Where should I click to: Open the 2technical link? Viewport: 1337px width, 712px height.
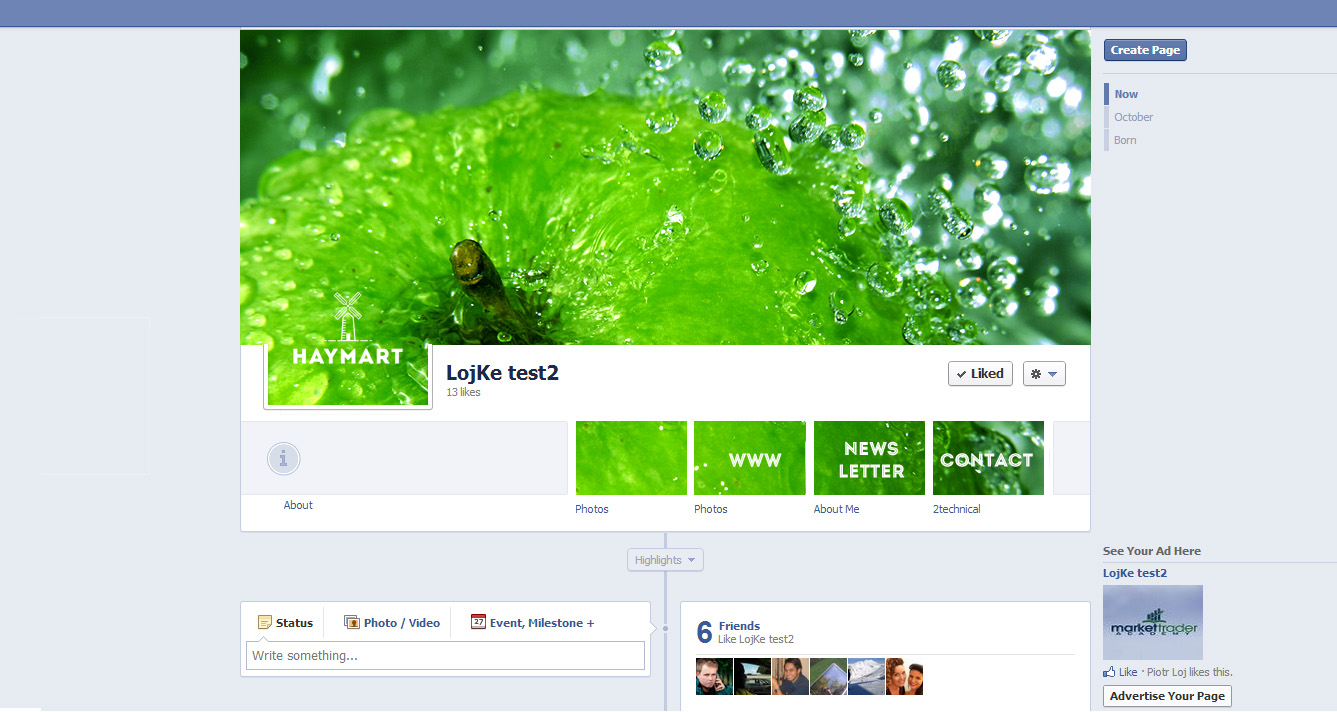click(x=957, y=509)
